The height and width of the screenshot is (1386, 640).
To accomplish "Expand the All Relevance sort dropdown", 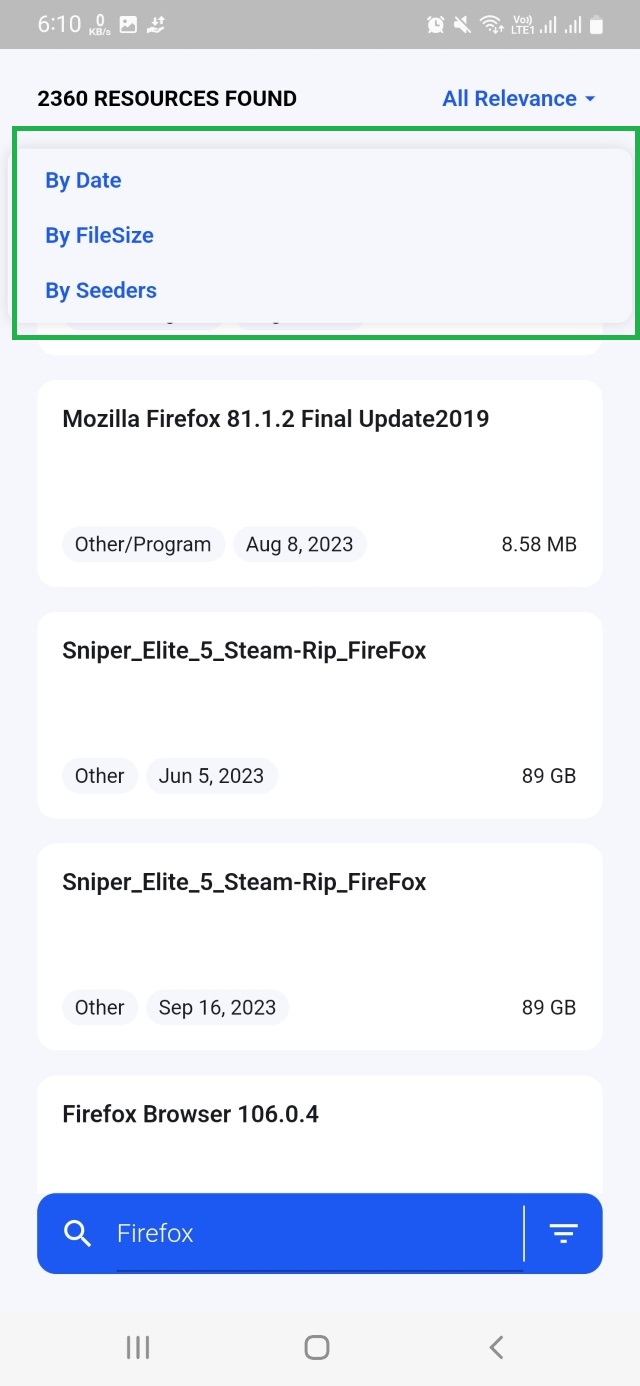I will tap(510, 99).
